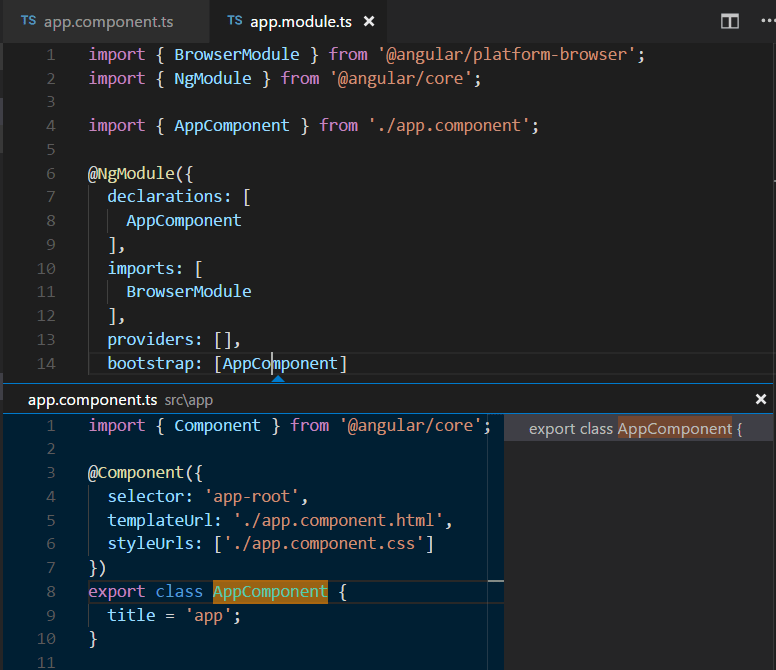Switch to the app.component.ts tab
776x670 pixels.
click(x=108, y=21)
